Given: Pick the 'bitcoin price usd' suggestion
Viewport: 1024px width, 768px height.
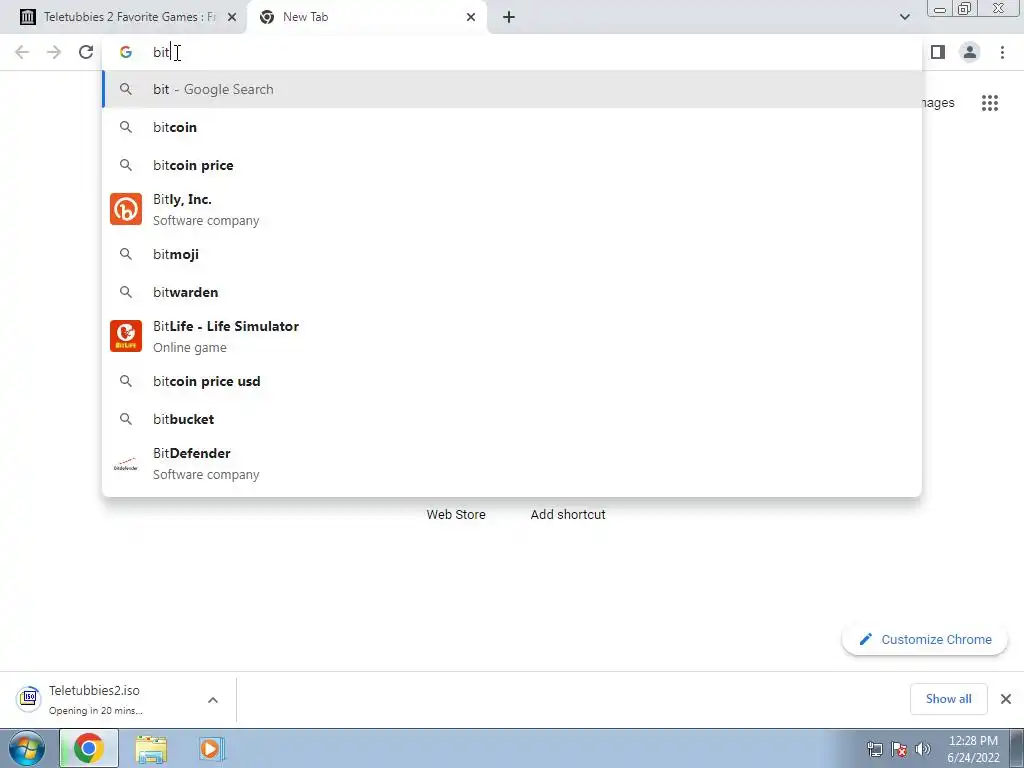Looking at the screenshot, I should [x=512, y=381].
